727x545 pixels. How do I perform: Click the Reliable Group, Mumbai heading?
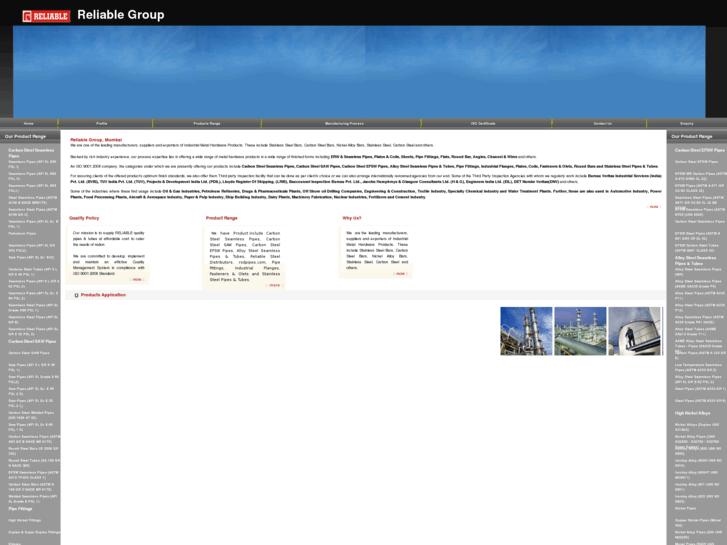tap(96, 140)
